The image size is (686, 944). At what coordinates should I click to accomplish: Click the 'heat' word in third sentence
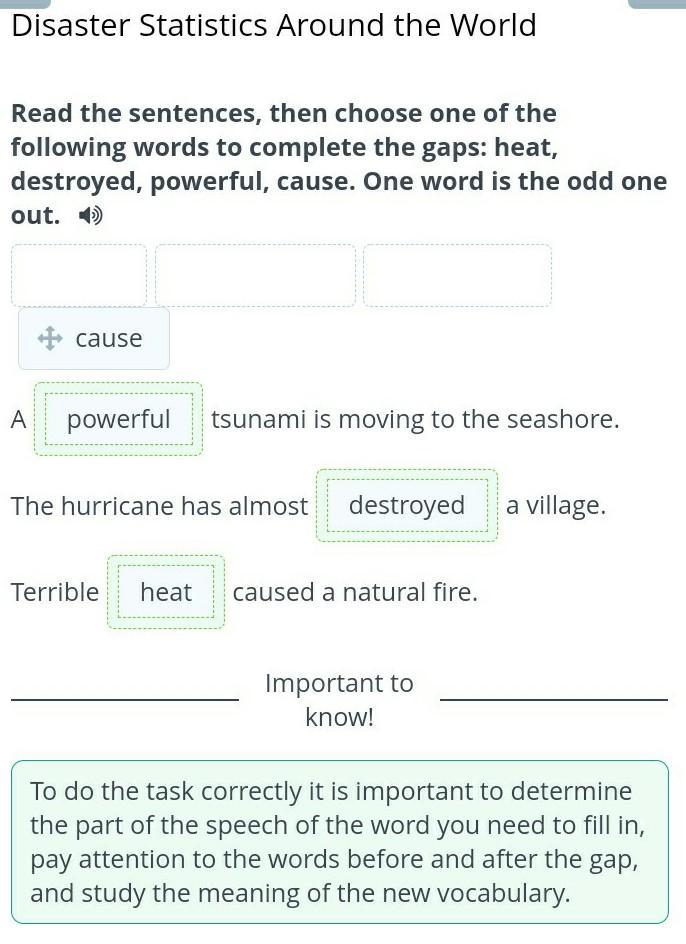(166, 592)
